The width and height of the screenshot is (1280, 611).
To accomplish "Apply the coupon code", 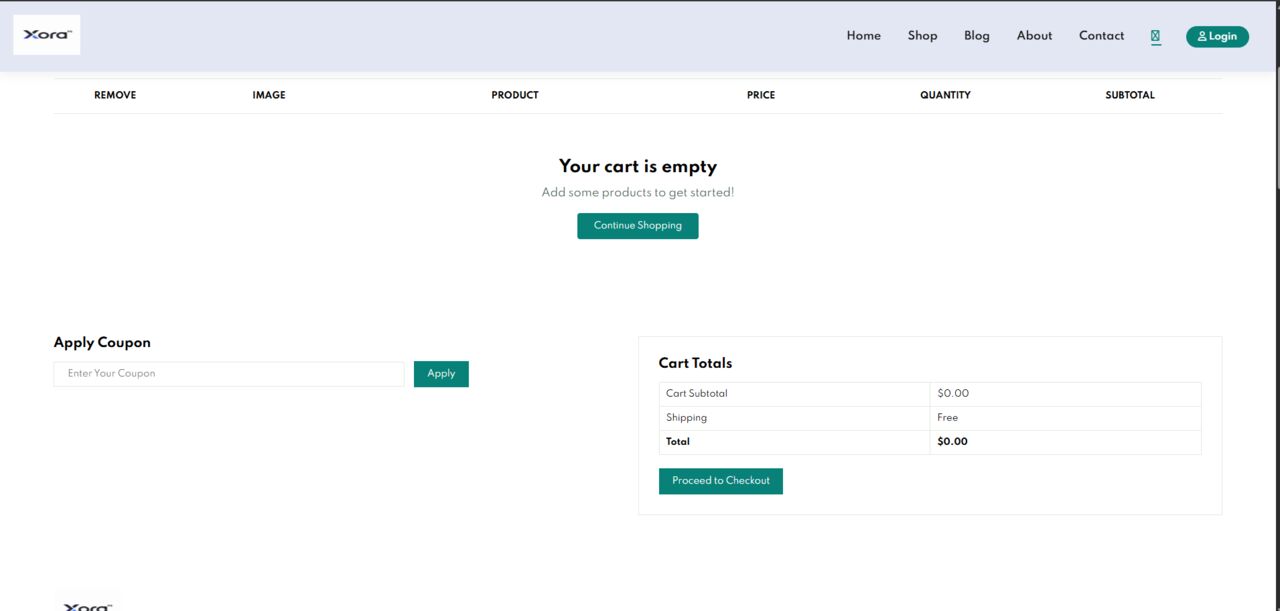I will pyautogui.click(x=441, y=374).
